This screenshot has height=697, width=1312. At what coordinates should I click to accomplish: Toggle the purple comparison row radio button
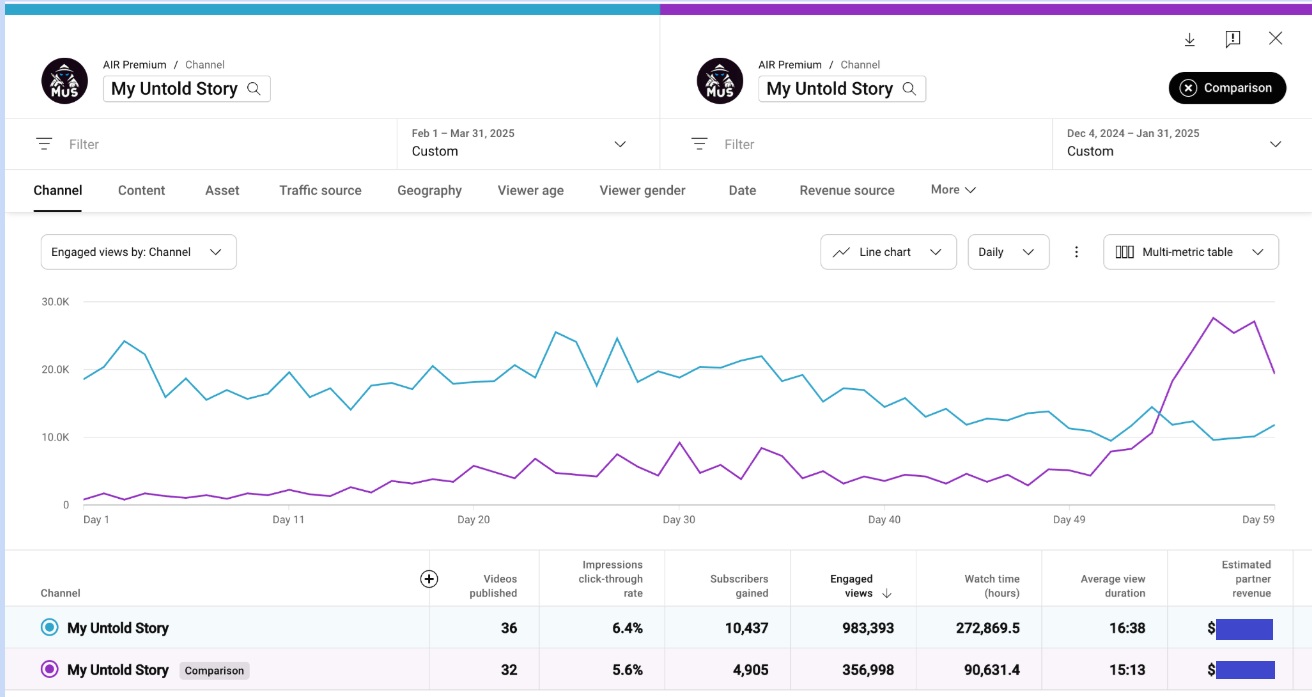coord(49,669)
